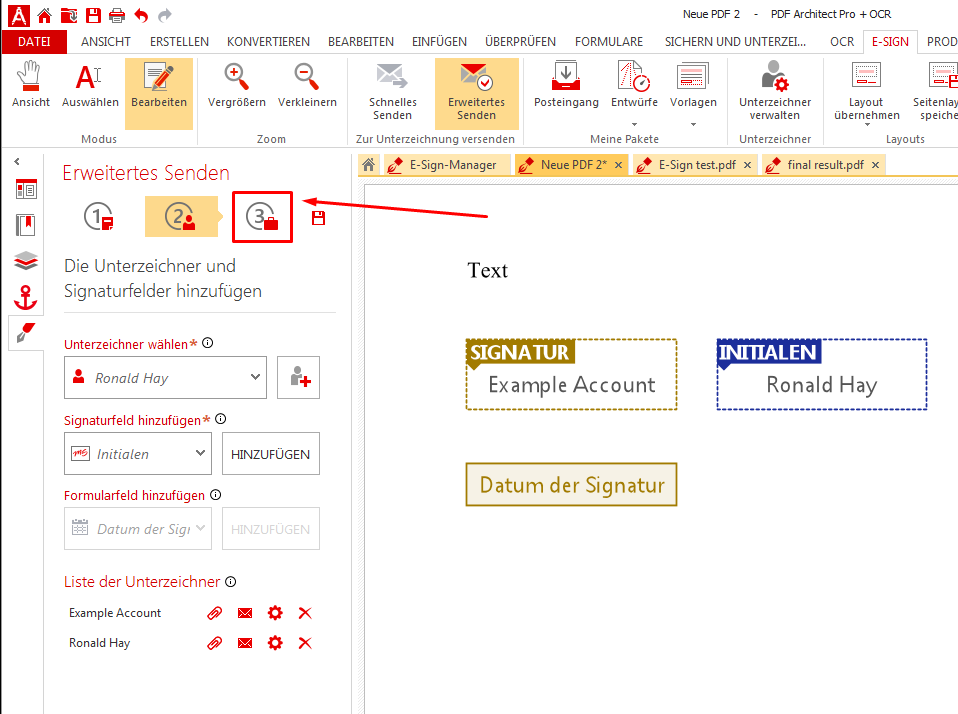Show info for Liste der Unterzeichner
958x714 pixels.
click(x=230, y=581)
